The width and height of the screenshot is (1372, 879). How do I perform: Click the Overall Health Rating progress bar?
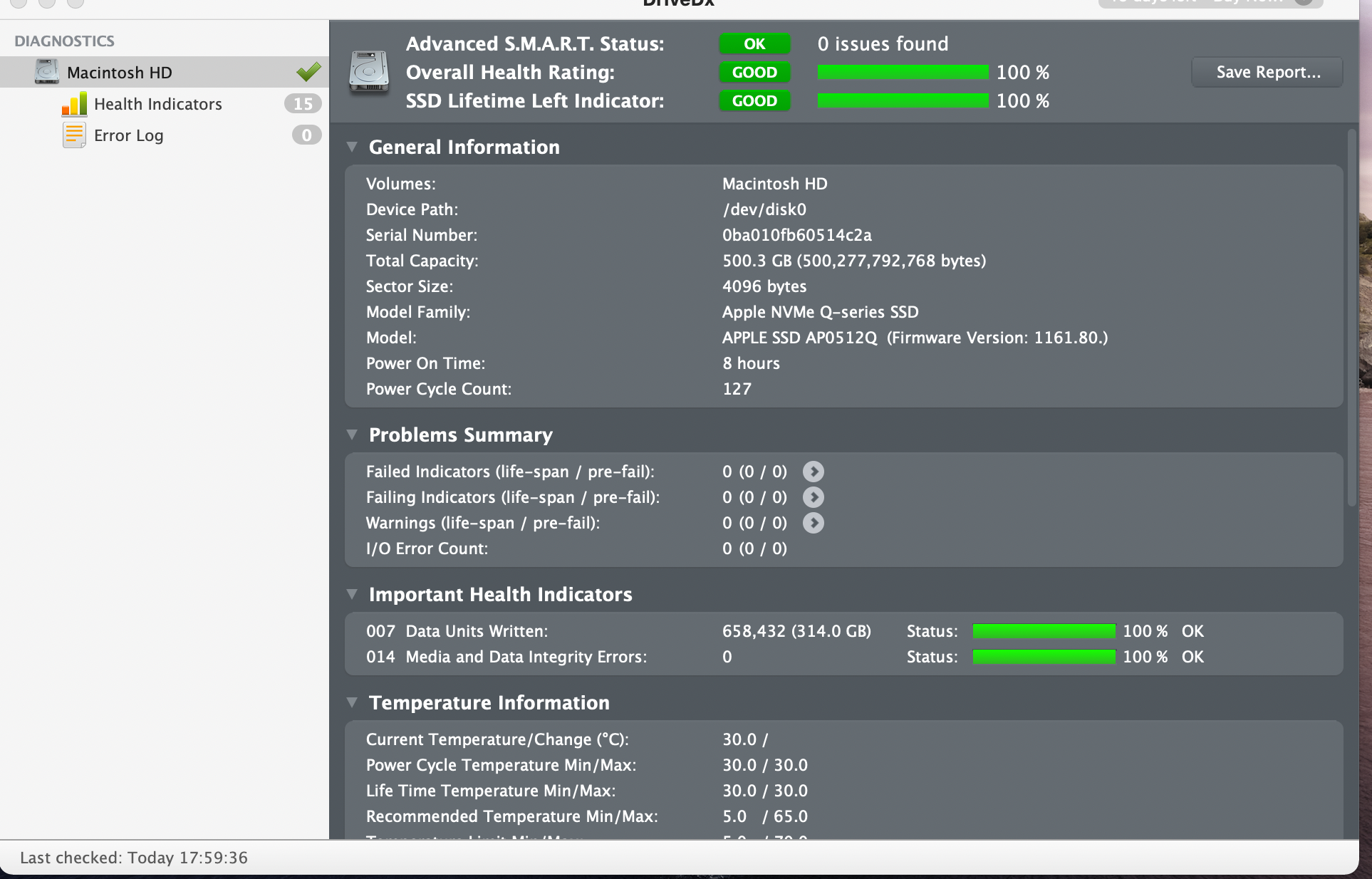(x=903, y=72)
